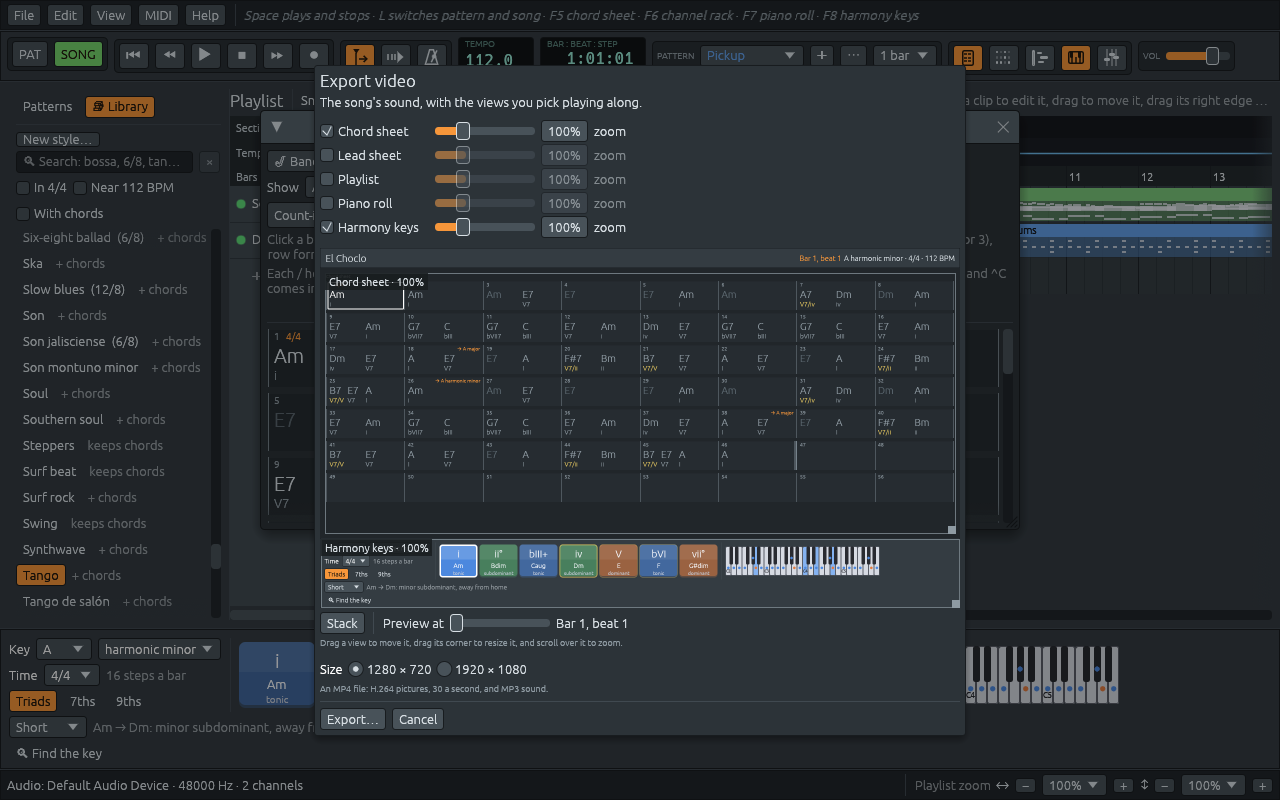Screen dimensions: 1280x800
Task: Open the channel rack view icon
Action: 1003,57
